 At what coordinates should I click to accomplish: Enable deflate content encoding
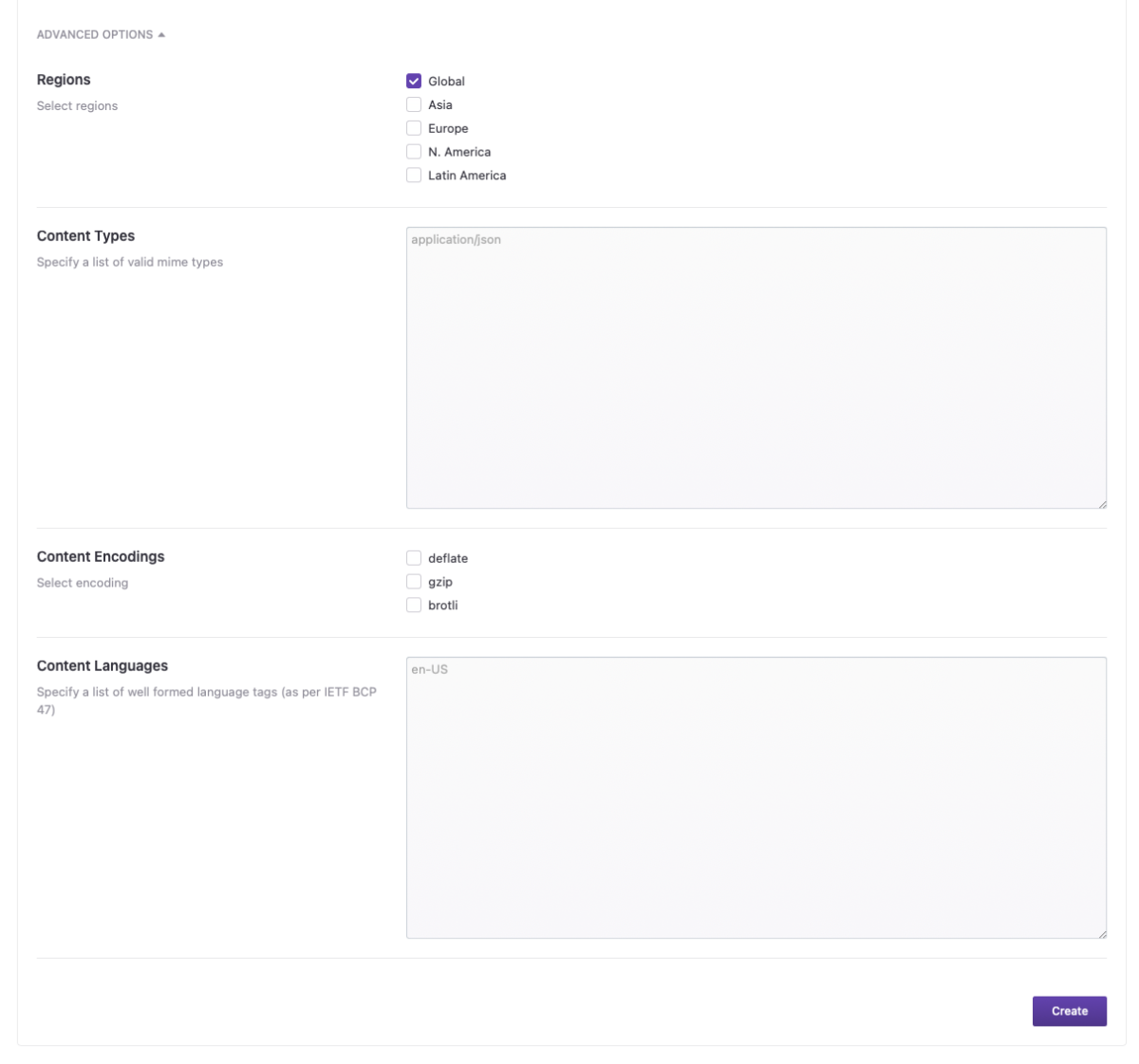click(x=414, y=558)
